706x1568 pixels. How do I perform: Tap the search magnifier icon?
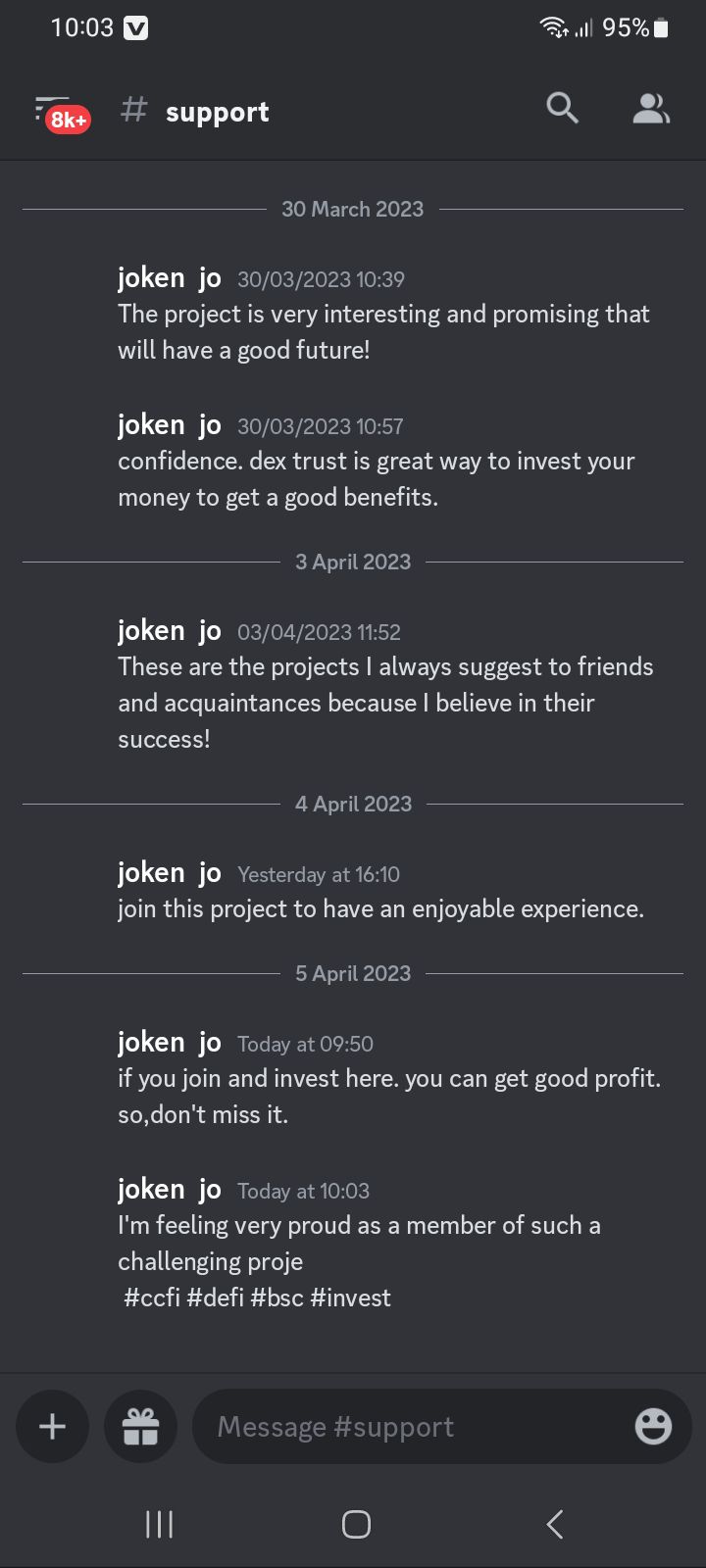562,109
